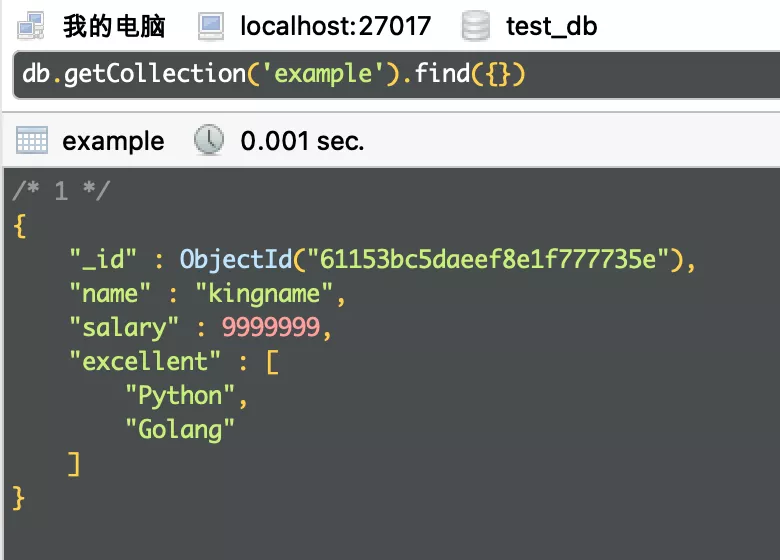Click the "Golang" array entry

[x=180, y=429]
